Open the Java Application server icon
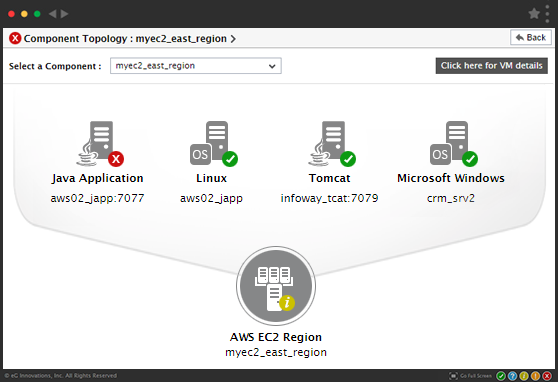The height and width of the screenshot is (382, 558). coord(100,144)
